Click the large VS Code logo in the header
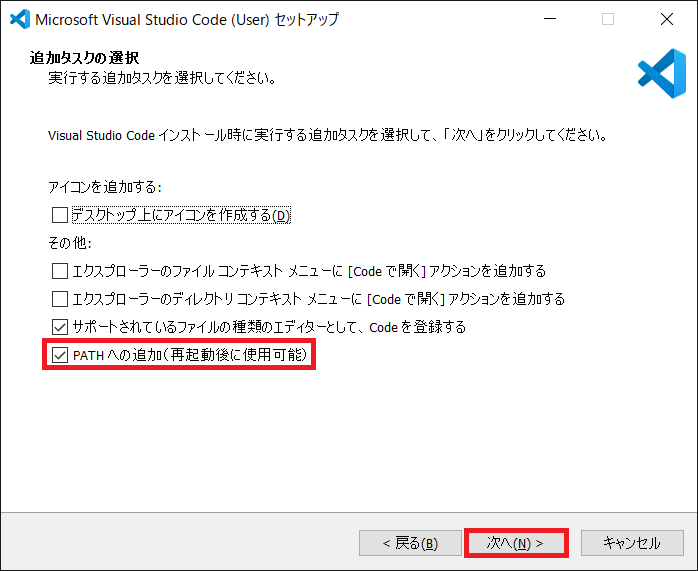This screenshot has height=571, width=698. [x=662, y=73]
